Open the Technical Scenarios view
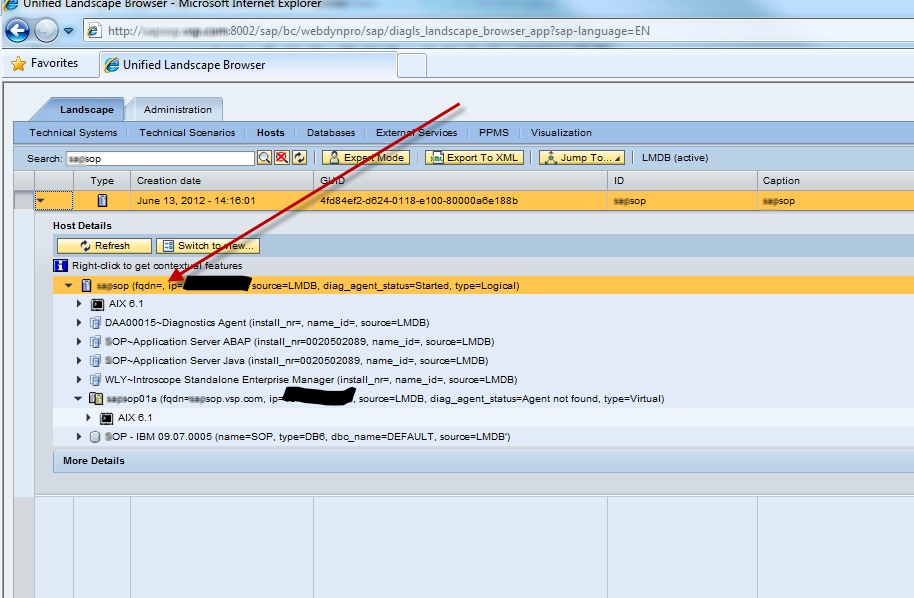914x598 pixels. tap(187, 133)
